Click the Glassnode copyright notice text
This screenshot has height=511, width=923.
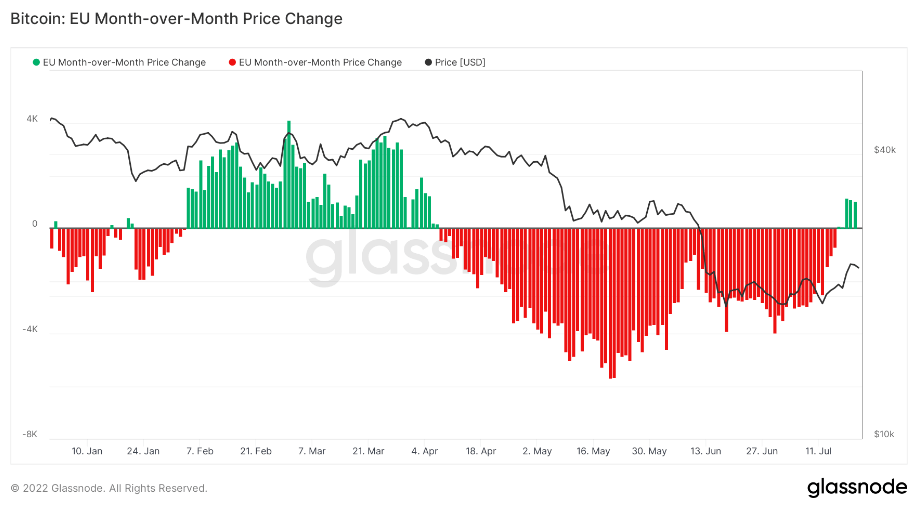(109, 489)
